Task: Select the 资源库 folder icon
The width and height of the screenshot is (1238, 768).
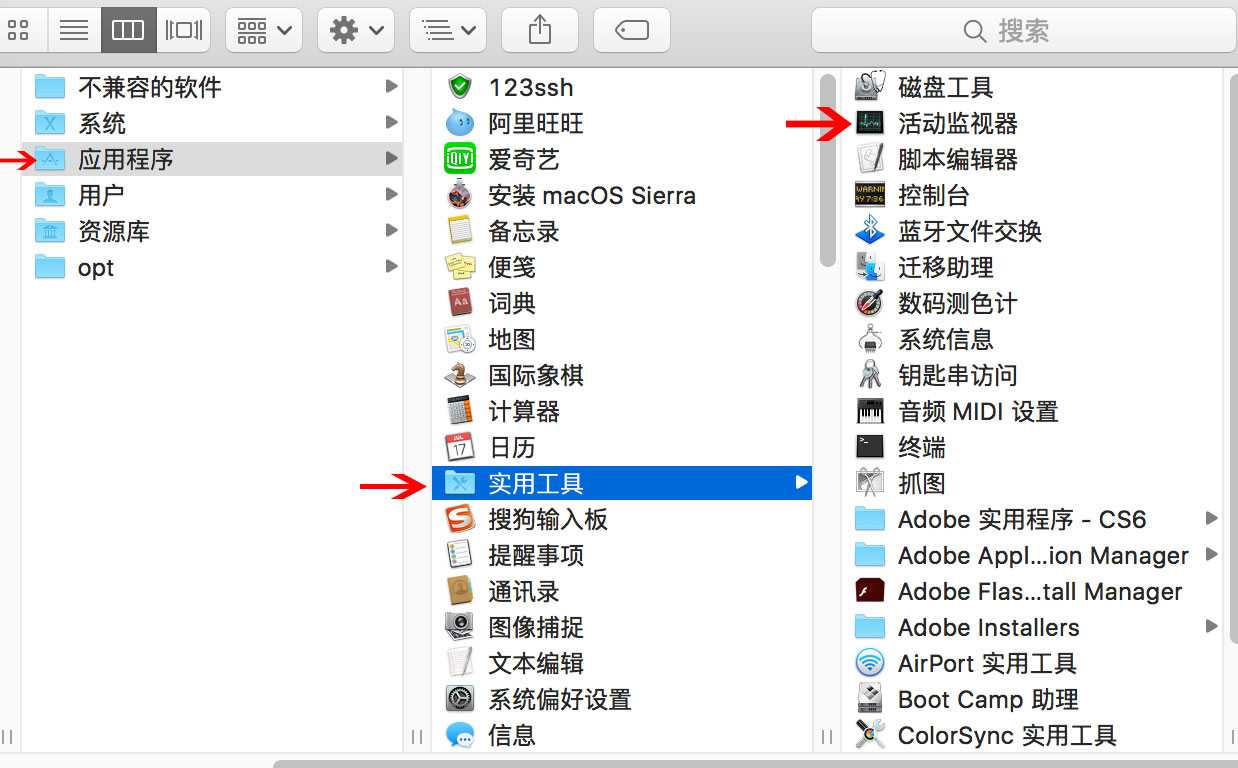Action: (50, 231)
